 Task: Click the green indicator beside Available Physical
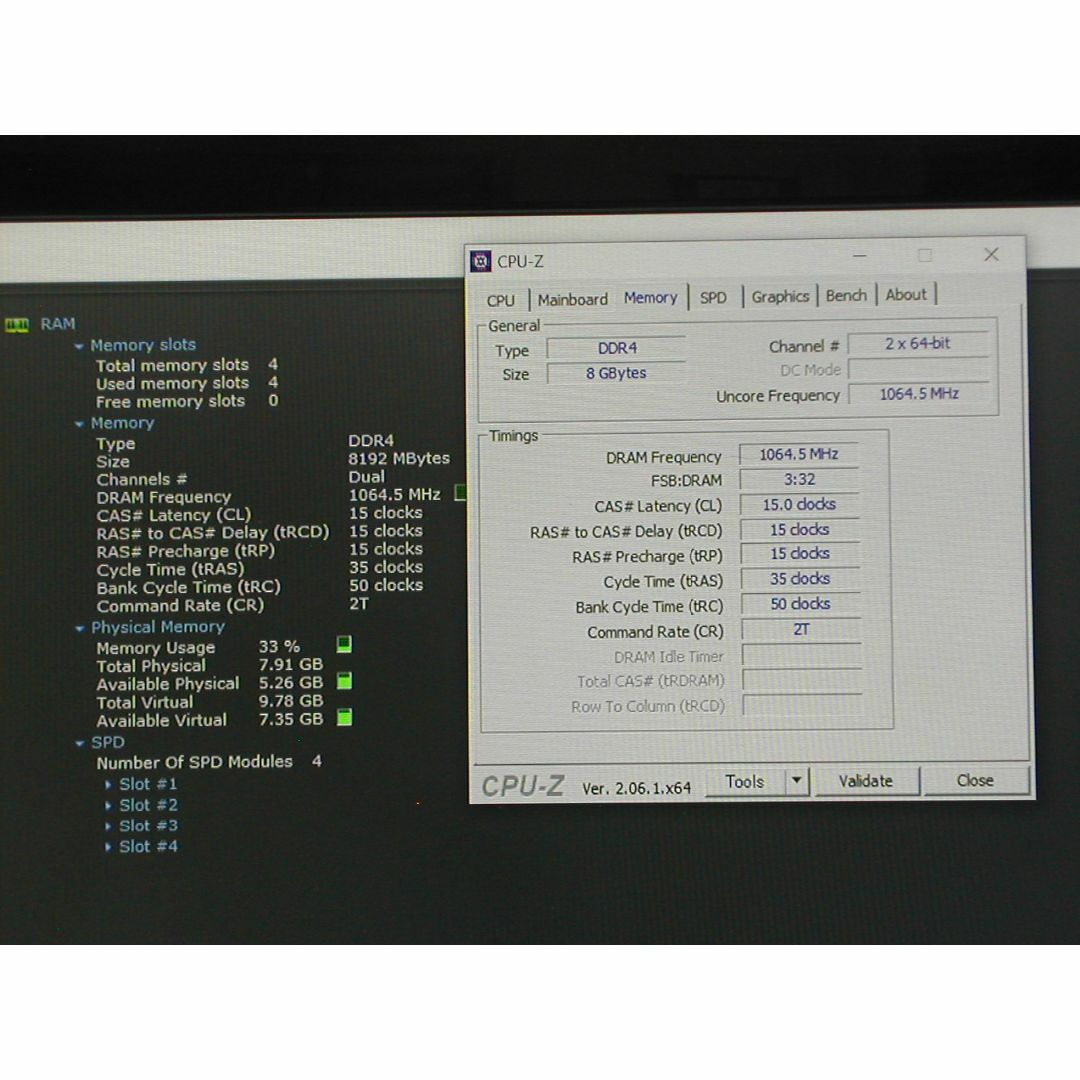344,681
